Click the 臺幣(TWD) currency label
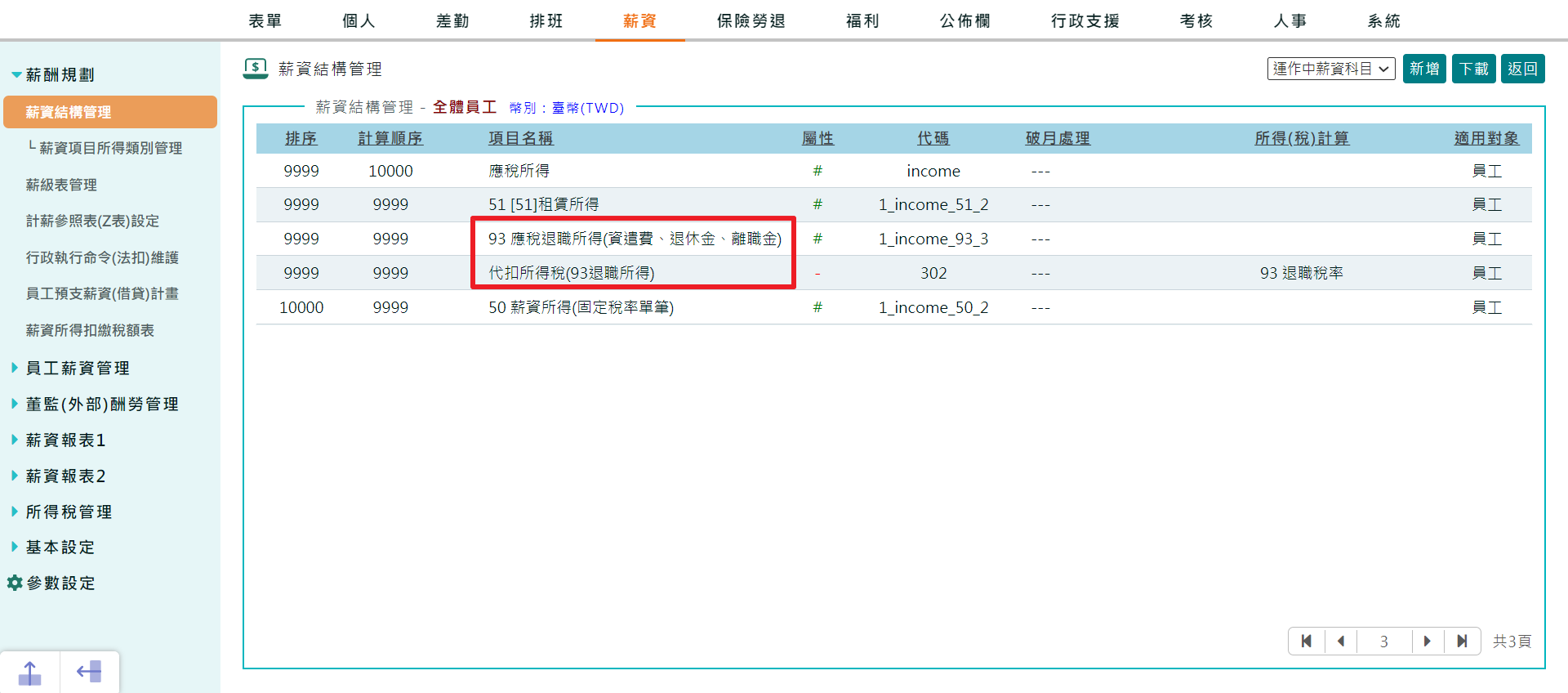Screen dimensions: 1568x693 coord(588,108)
